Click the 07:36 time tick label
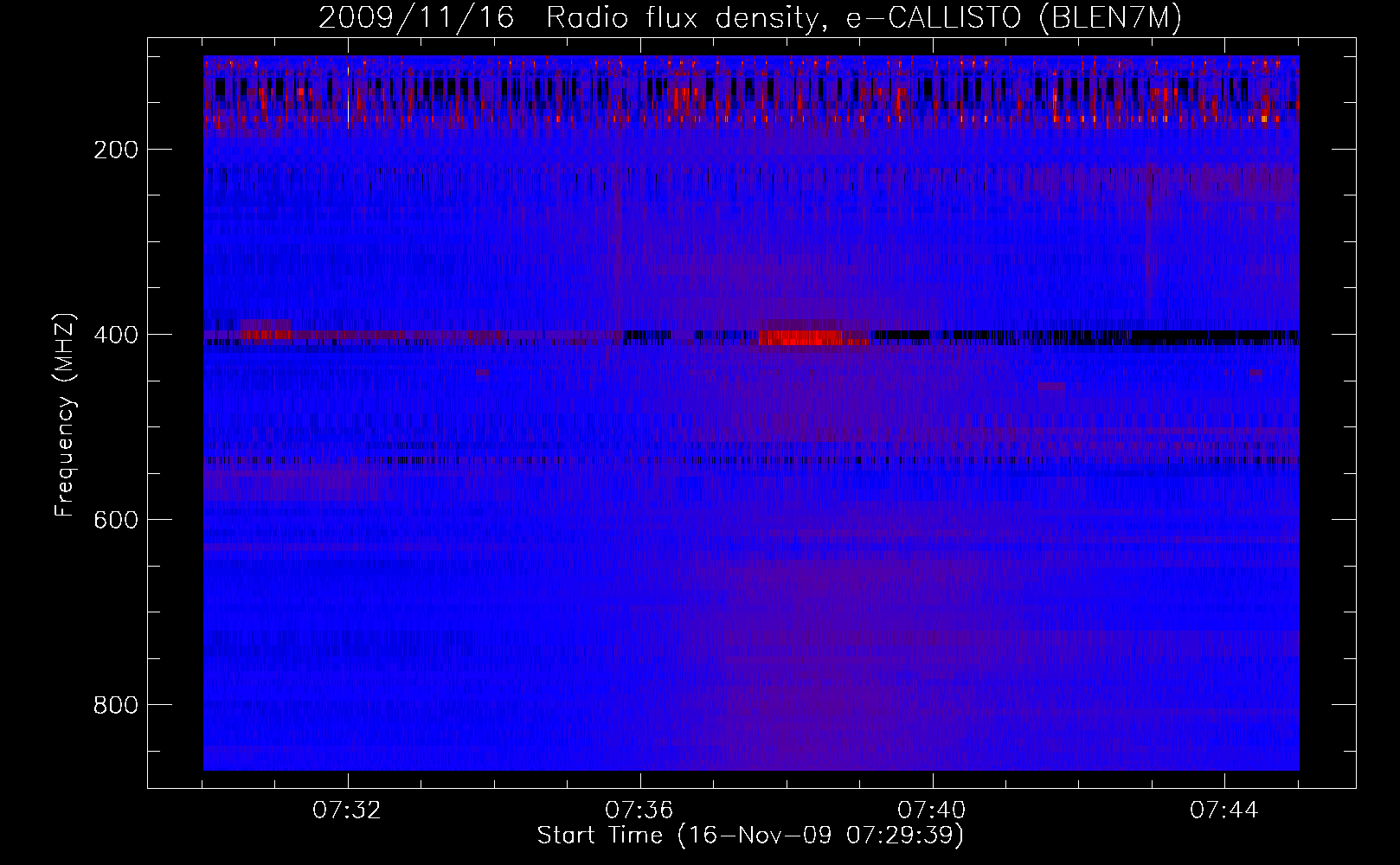Viewport: 1400px width, 865px height. pos(640,811)
